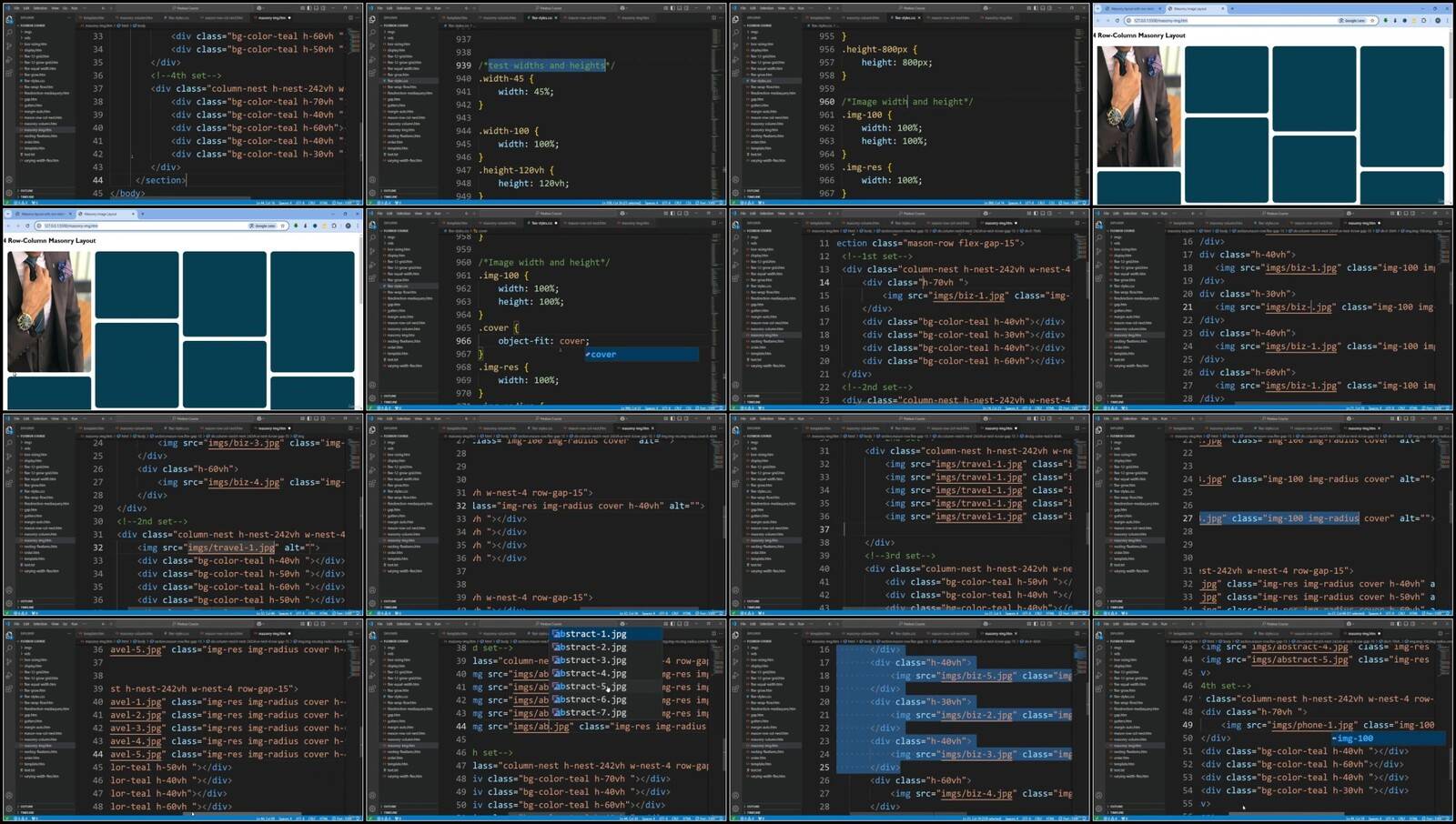Click Split Editor icon in frame ending with </section>
Screen dimensions: 1456x824
click(x=350, y=17)
